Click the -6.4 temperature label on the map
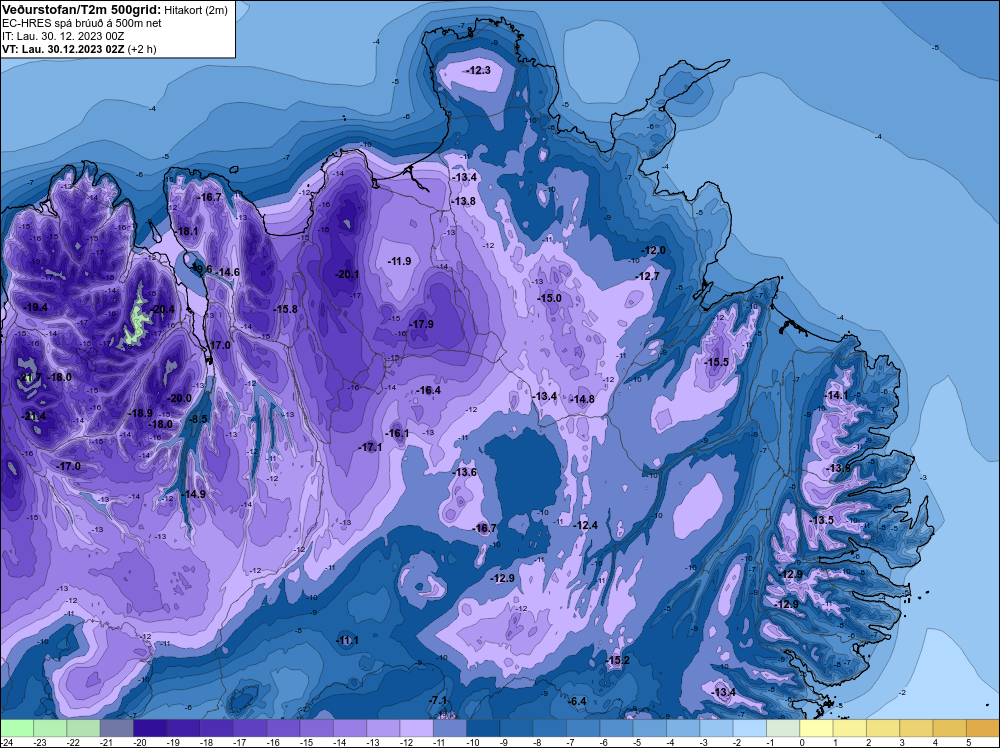 coord(577,701)
